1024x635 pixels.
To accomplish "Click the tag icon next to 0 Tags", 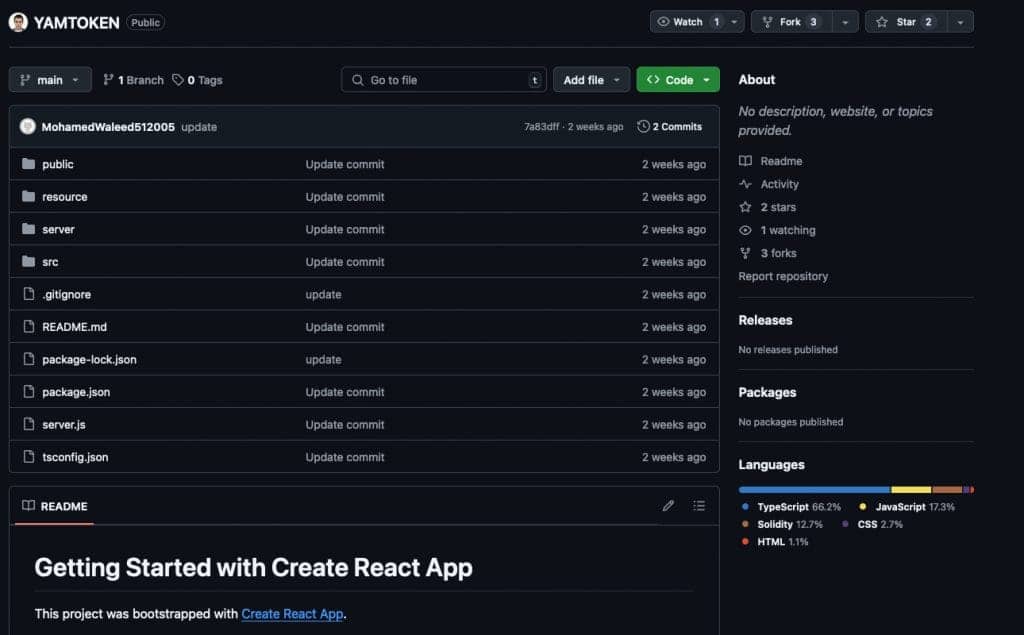I will point(178,80).
